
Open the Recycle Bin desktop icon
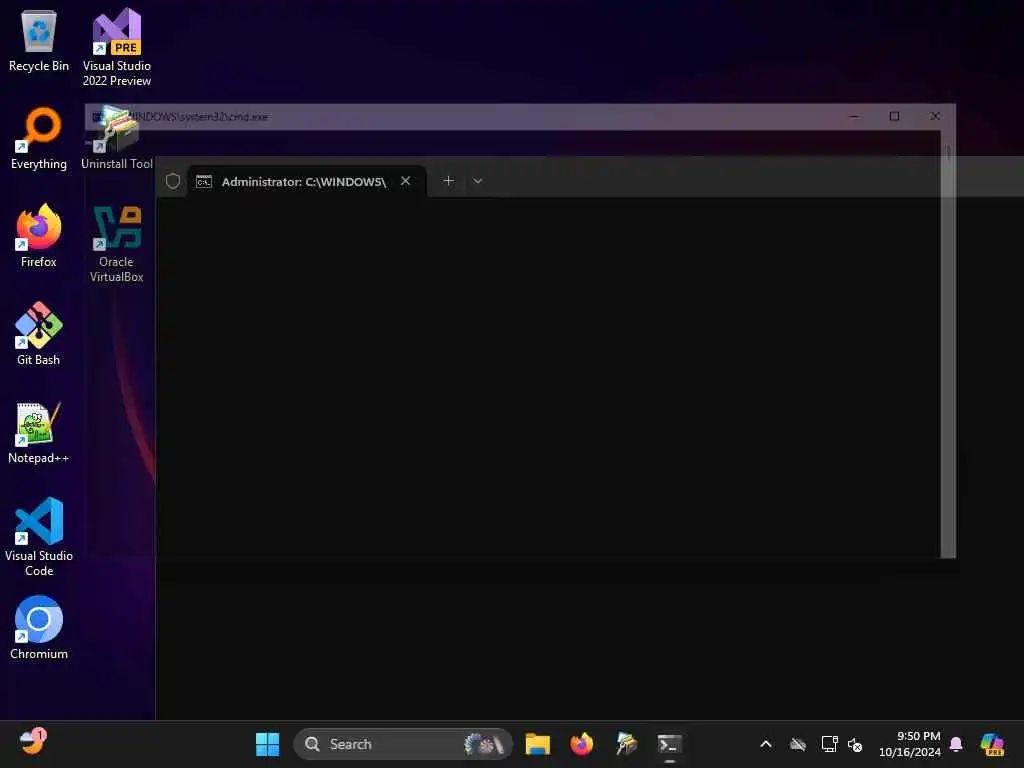point(39,40)
